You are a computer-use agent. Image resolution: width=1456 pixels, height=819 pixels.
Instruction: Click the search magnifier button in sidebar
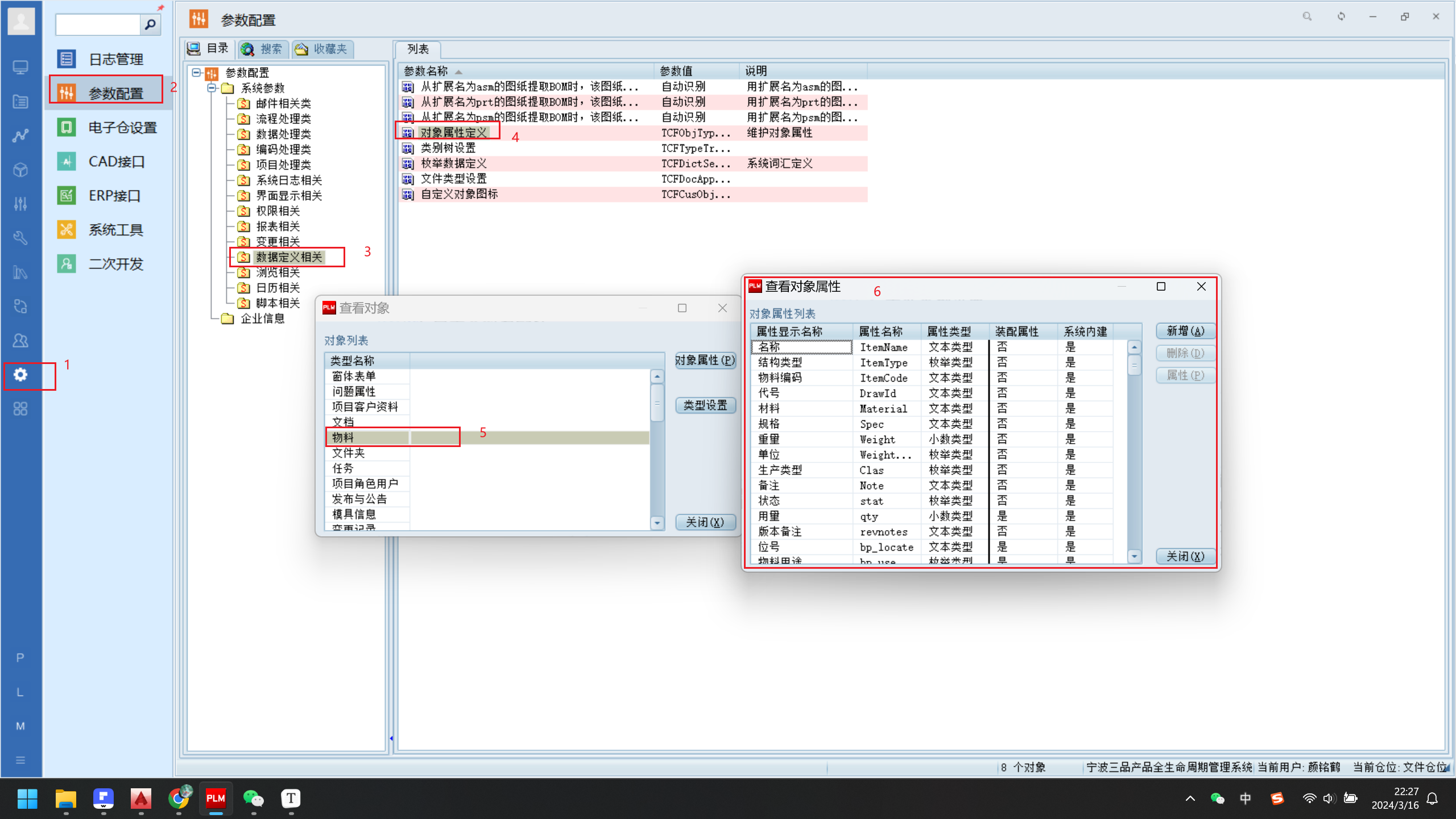click(x=150, y=24)
